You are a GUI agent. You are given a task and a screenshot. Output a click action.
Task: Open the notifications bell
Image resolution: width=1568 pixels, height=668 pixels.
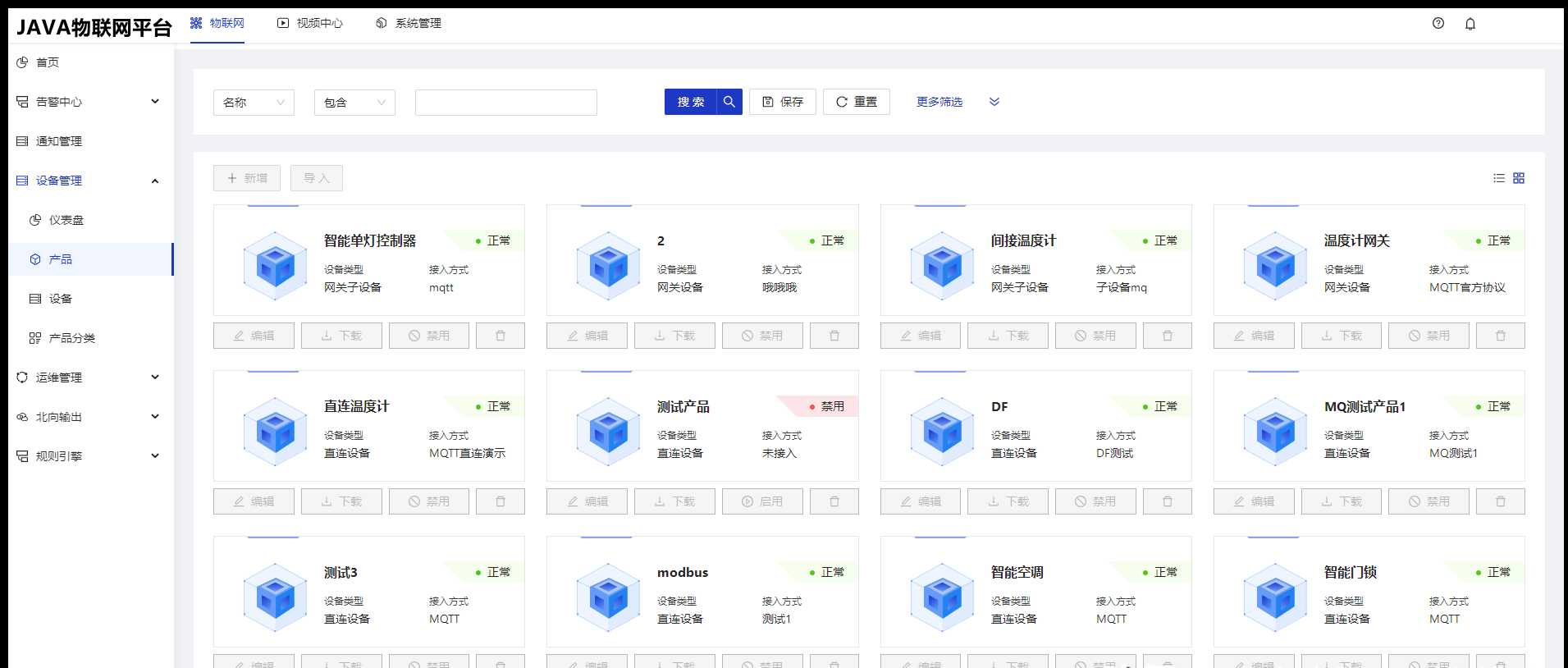(x=1470, y=23)
